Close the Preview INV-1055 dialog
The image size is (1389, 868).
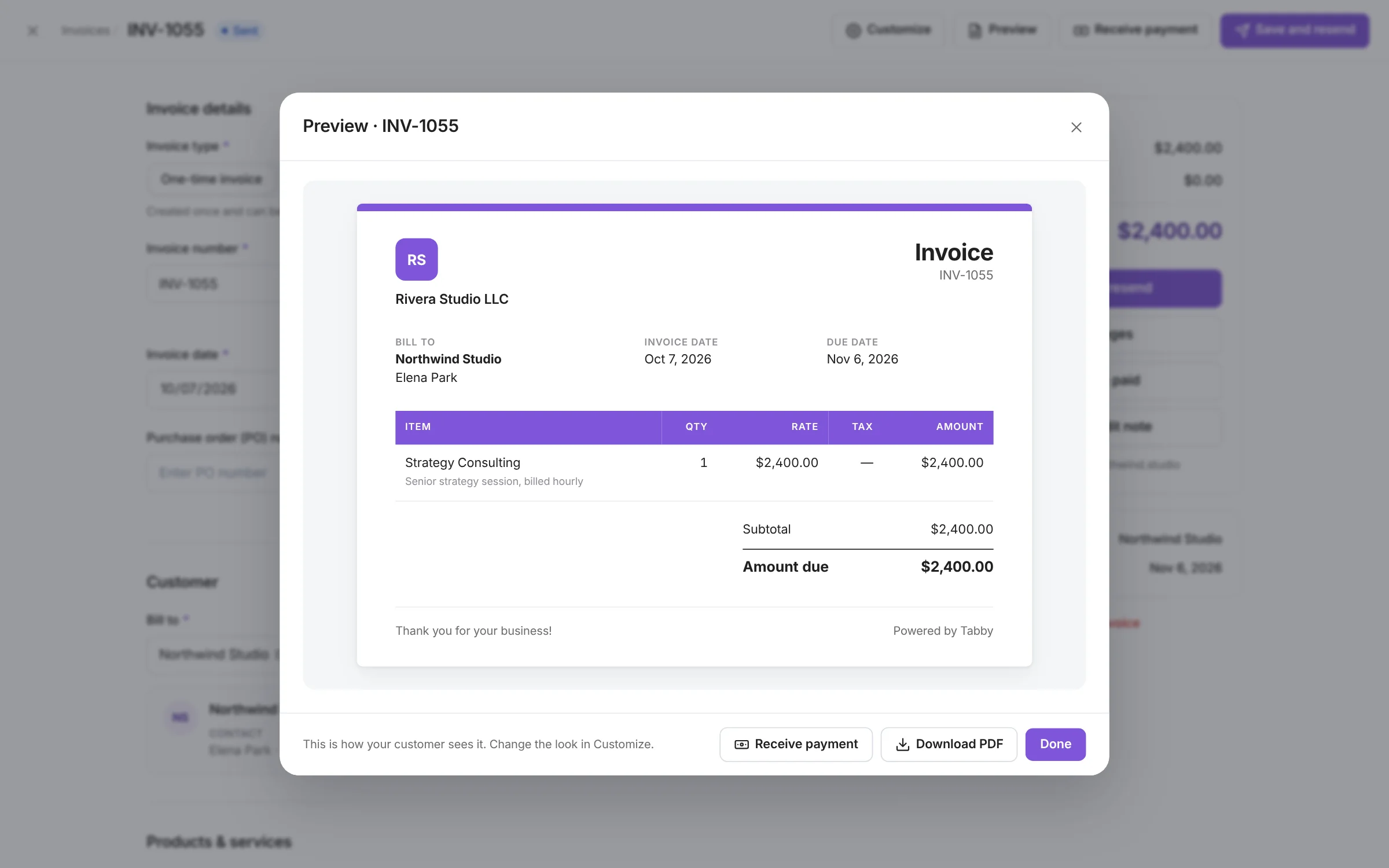coord(1076,127)
